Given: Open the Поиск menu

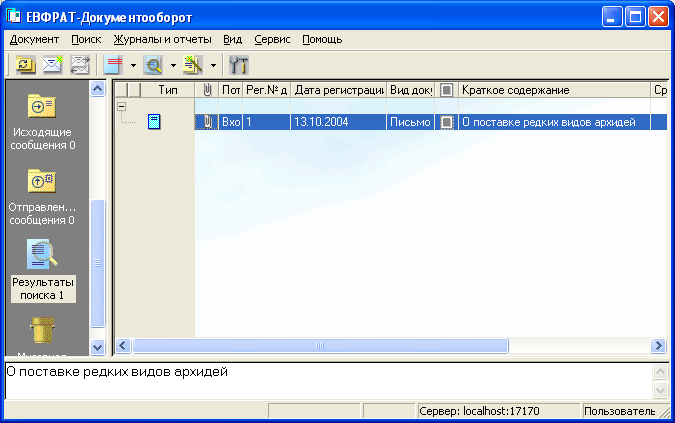Looking at the screenshot, I should pos(86,40).
